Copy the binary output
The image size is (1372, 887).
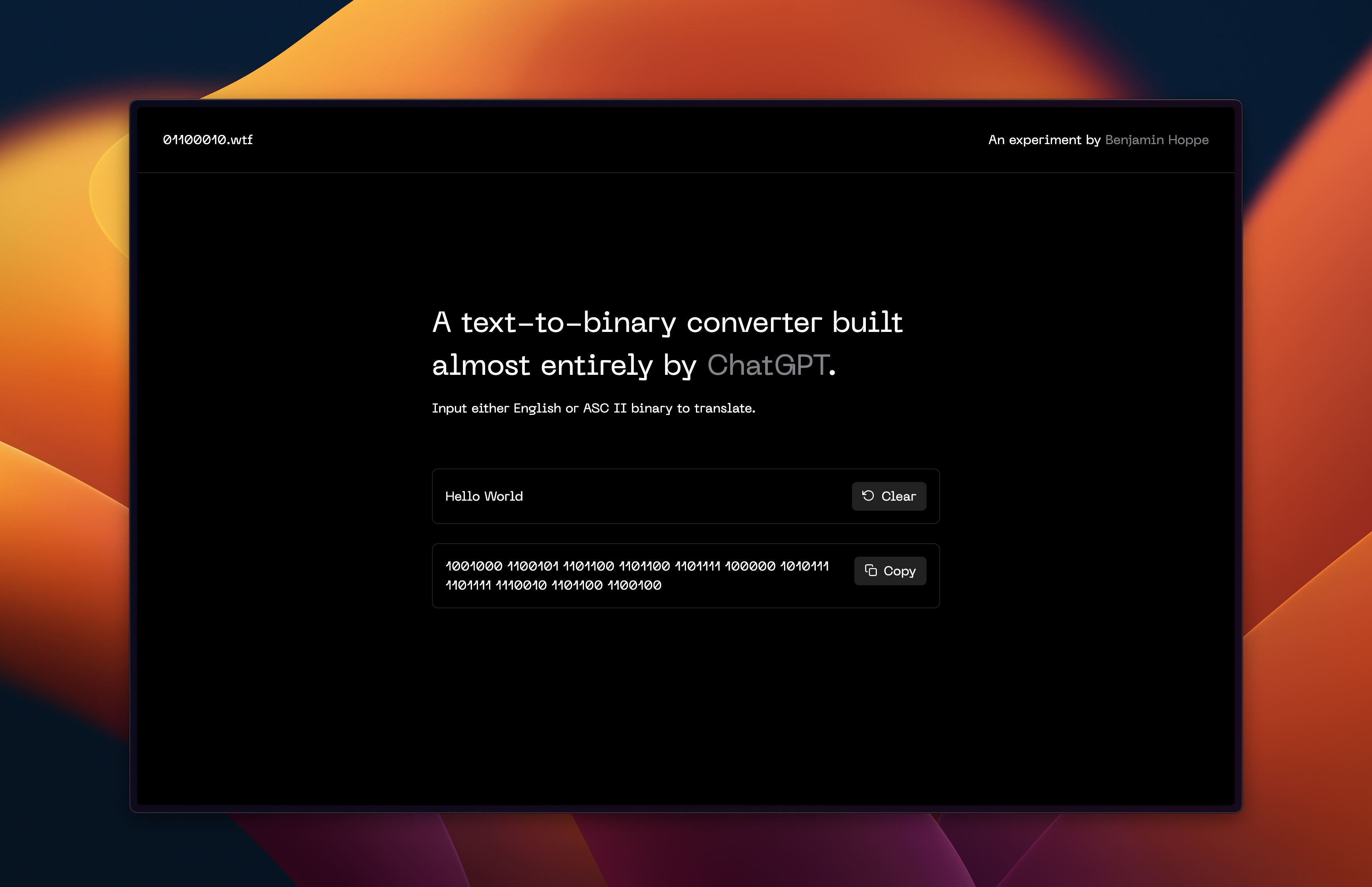(x=890, y=571)
